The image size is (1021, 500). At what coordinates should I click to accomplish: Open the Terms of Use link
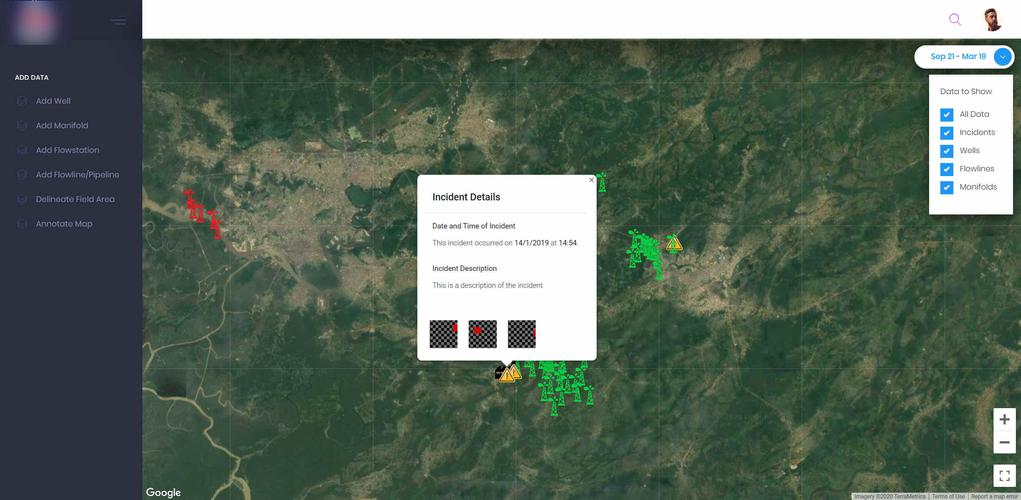tap(947, 496)
